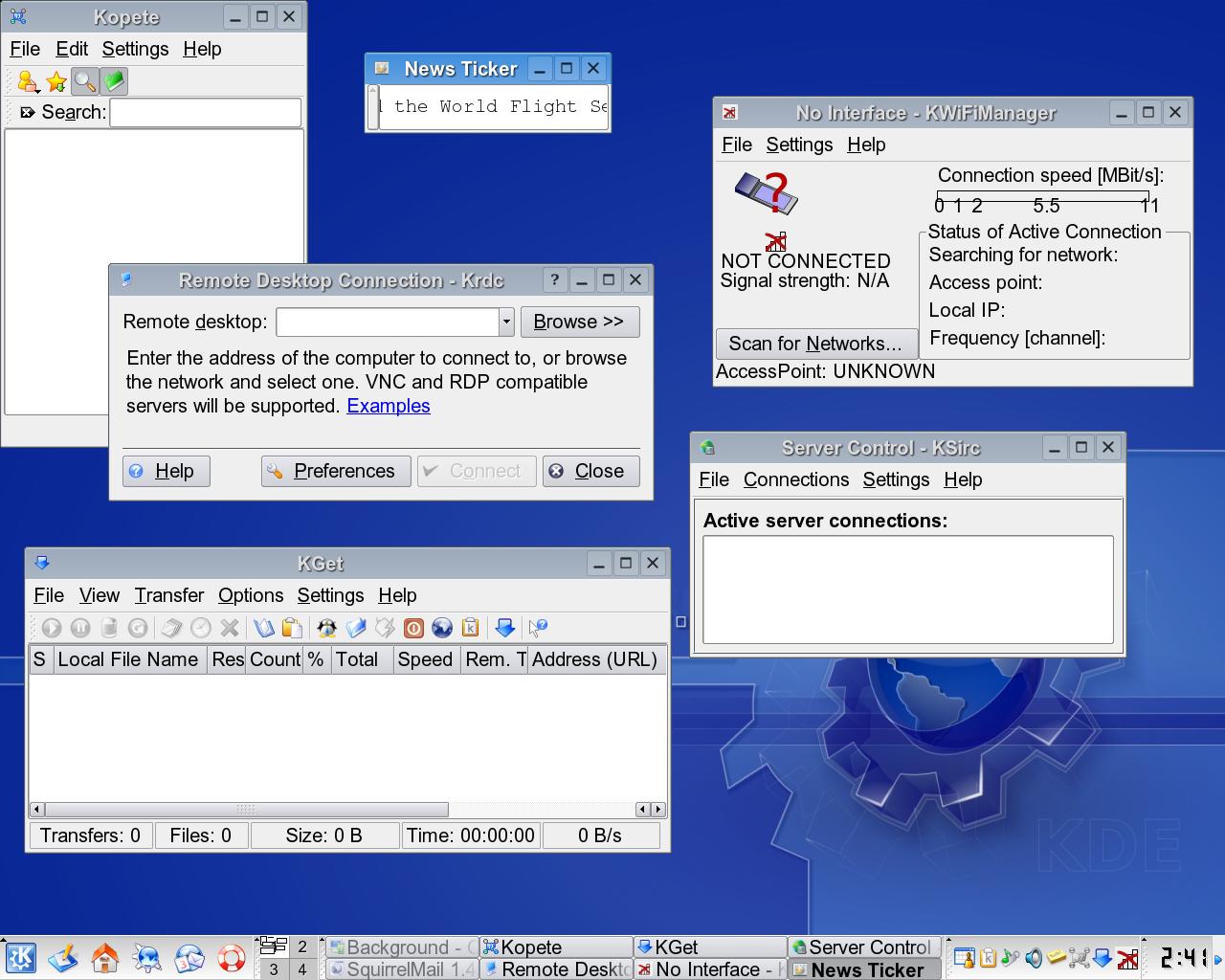Image resolution: width=1225 pixels, height=980 pixels.
Task: Click the KGet queue (stacked pages) icon
Action: click(x=171, y=628)
